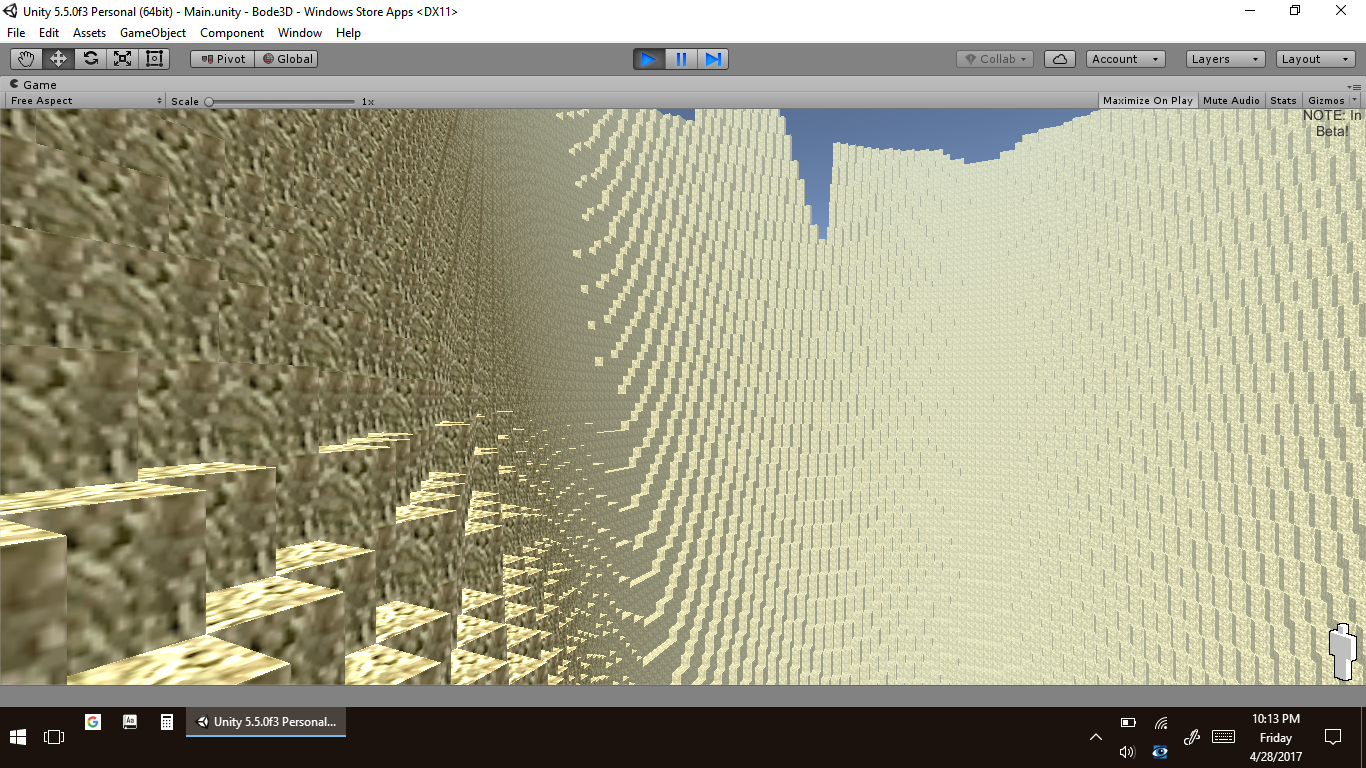
Task: Select the Rotate tool
Action: coord(91,59)
